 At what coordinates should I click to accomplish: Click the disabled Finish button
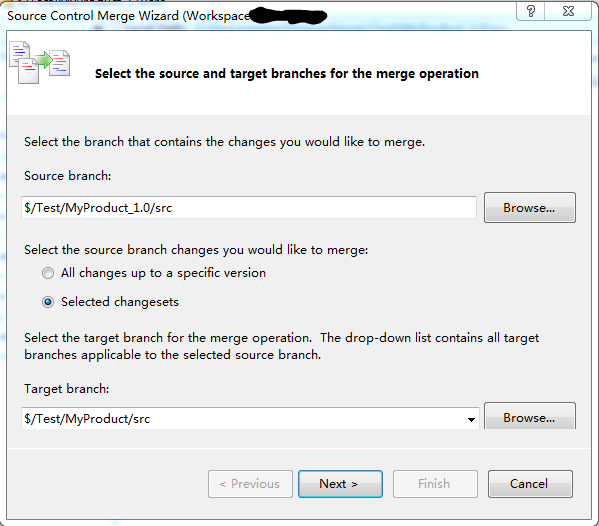[x=435, y=484]
